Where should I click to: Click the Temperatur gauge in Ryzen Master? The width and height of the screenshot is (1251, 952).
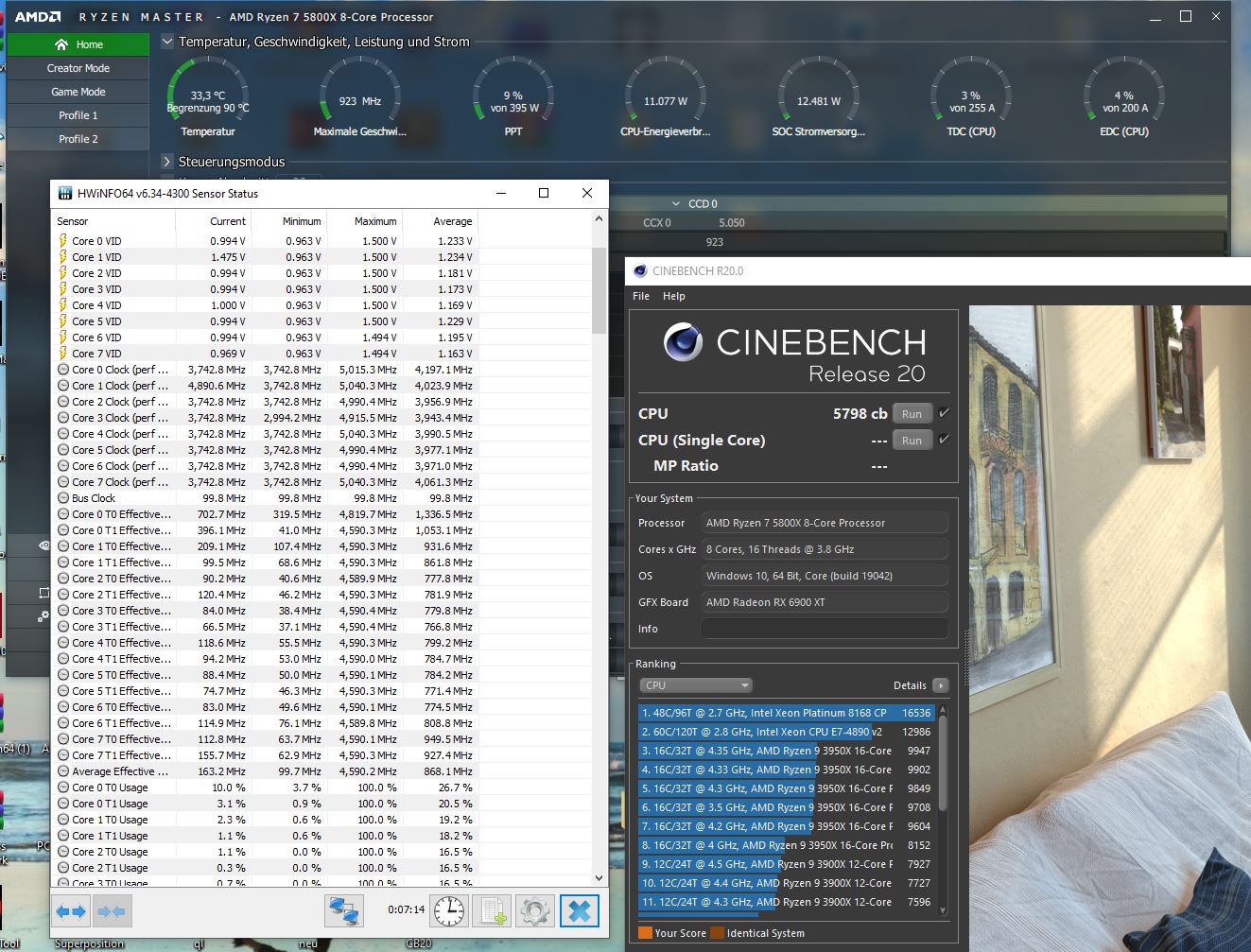click(x=208, y=96)
